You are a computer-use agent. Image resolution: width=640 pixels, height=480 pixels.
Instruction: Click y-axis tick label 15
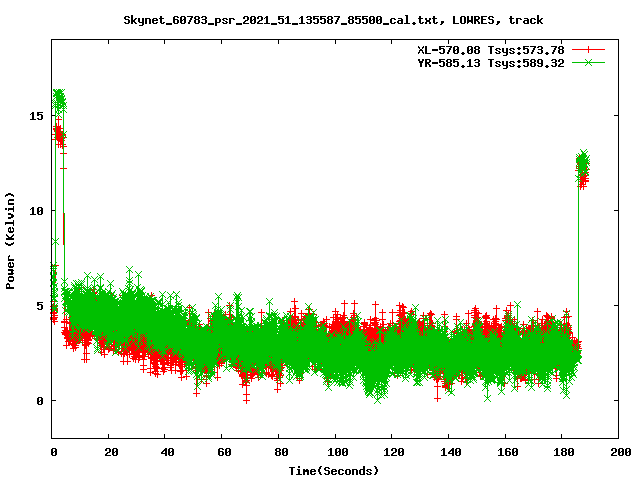click(36, 116)
